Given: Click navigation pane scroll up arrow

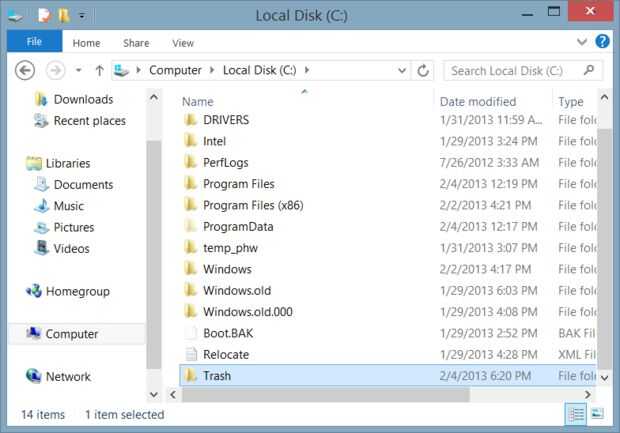Looking at the screenshot, I should tap(154, 97).
